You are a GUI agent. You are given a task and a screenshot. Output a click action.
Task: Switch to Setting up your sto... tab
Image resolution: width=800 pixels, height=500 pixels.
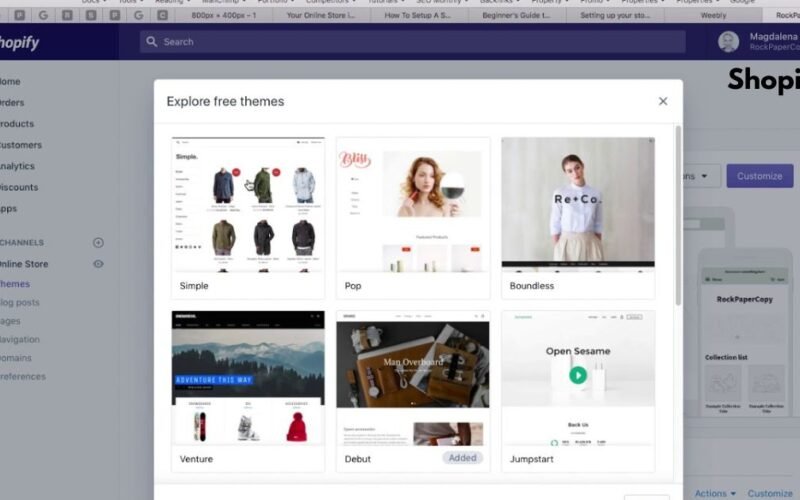pyautogui.click(x=615, y=15)
